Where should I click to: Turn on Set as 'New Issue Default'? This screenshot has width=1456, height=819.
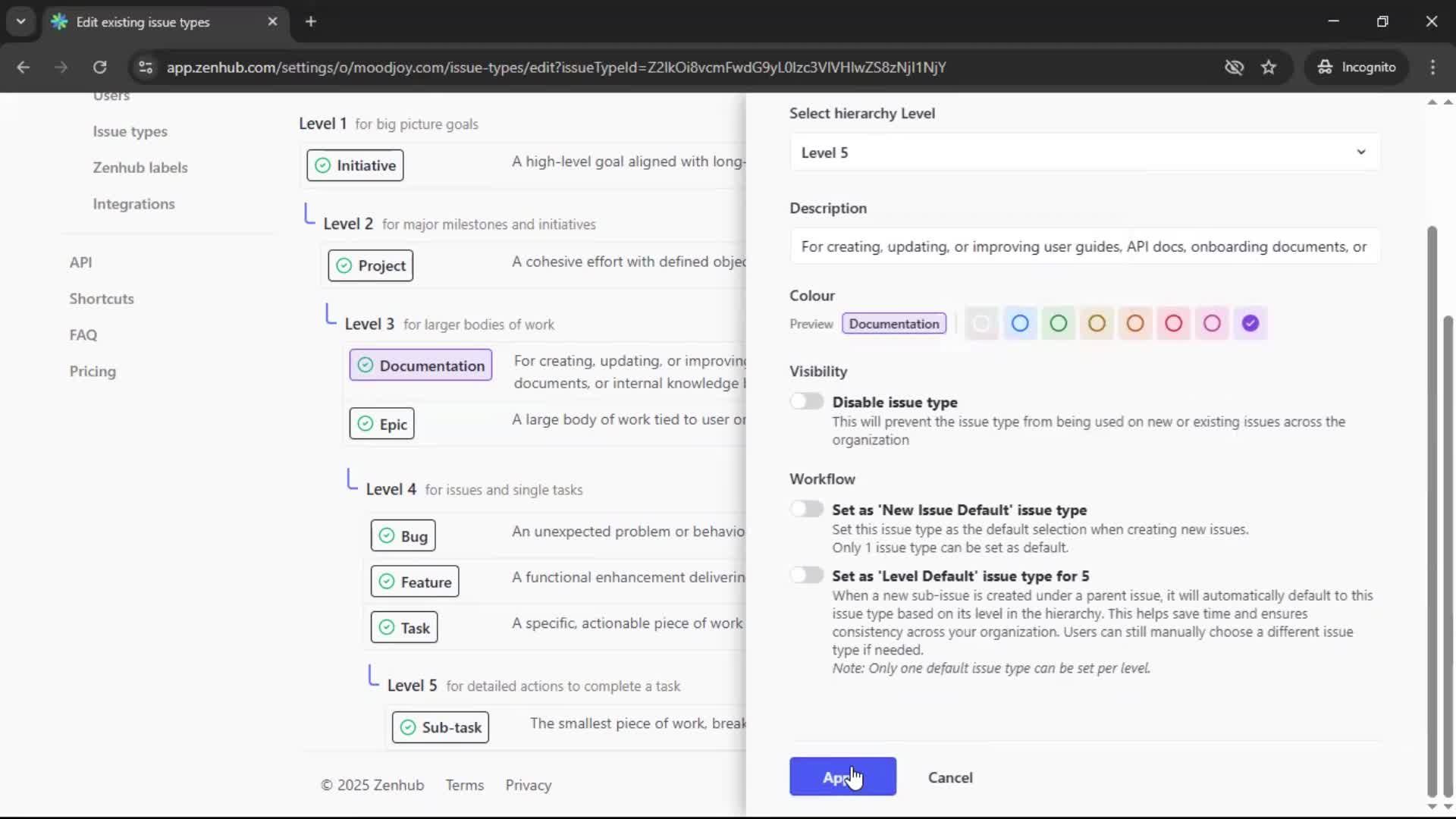807,508
